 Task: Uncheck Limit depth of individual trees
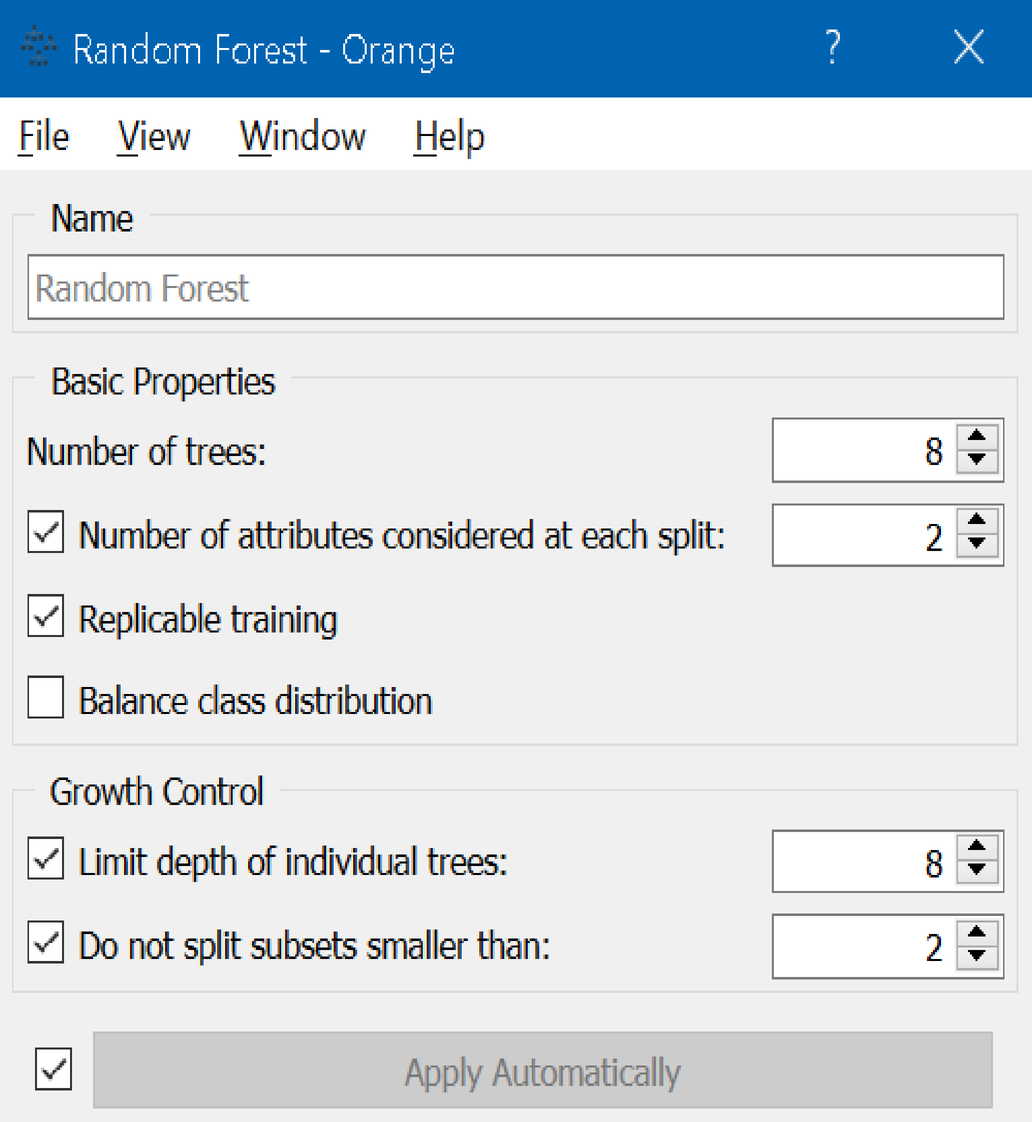click(x=46, y=861)
